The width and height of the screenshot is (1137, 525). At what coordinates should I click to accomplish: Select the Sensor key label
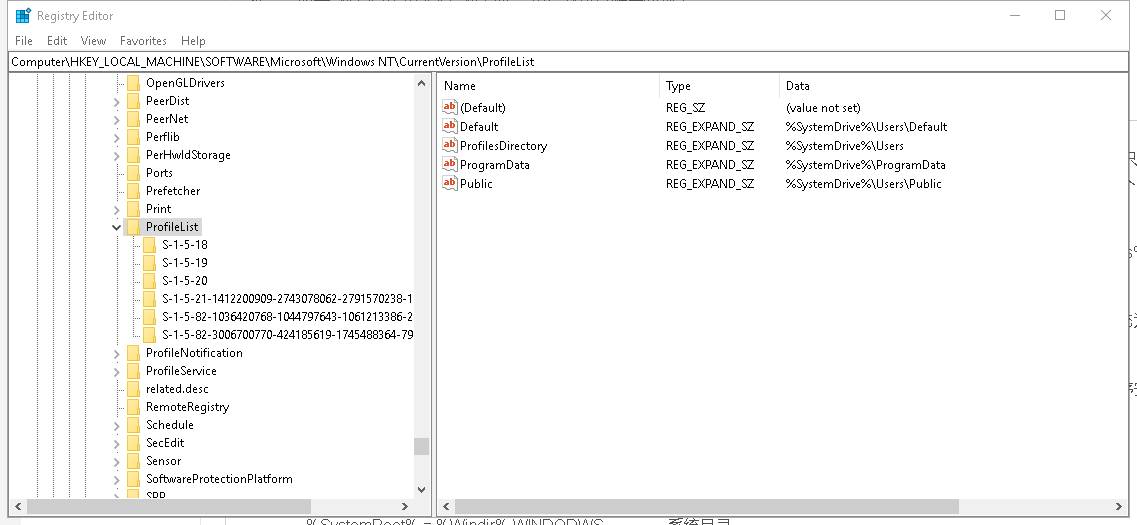(x=163, y=461)
